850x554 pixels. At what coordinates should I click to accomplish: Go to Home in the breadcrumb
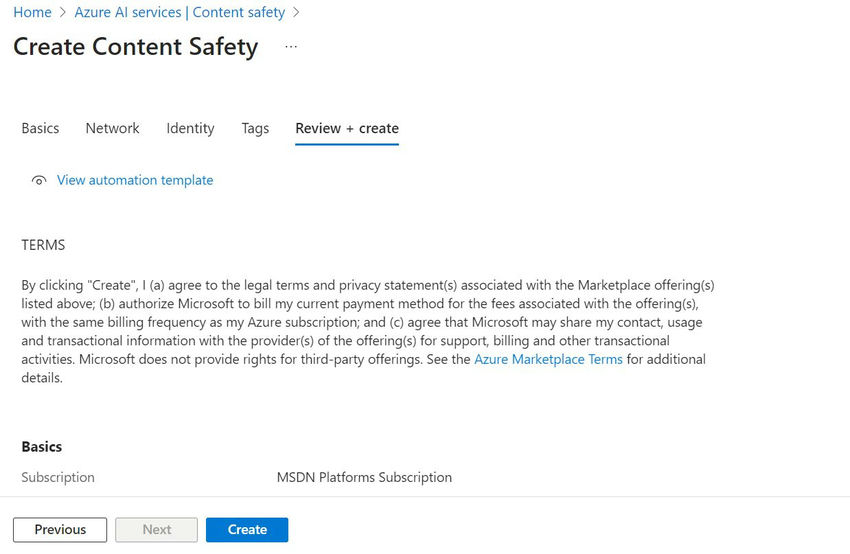(32, 12)
